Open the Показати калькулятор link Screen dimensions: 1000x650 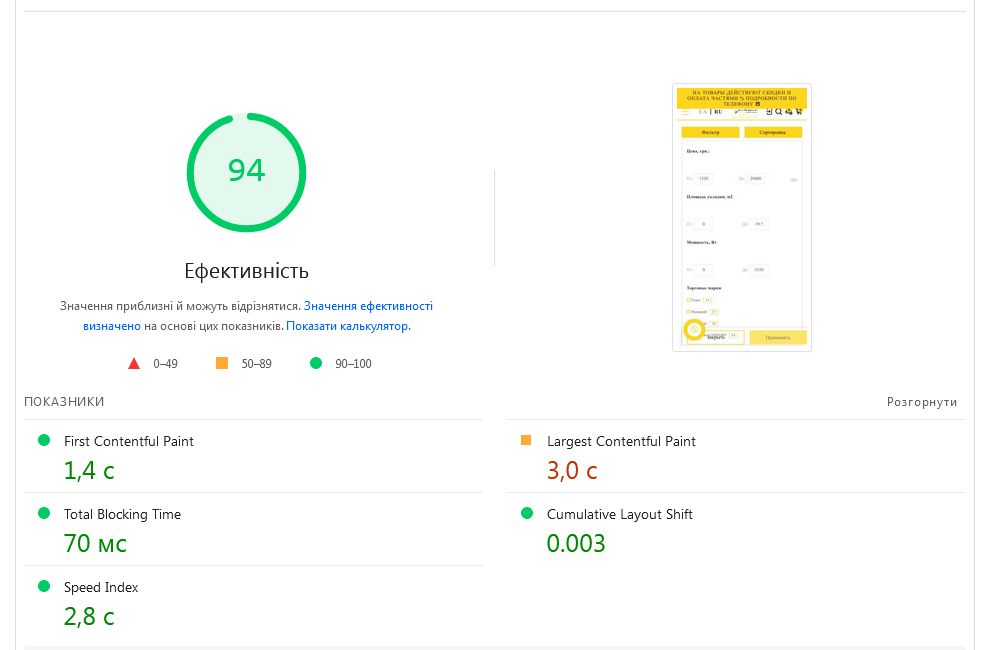tap(348, 326)
